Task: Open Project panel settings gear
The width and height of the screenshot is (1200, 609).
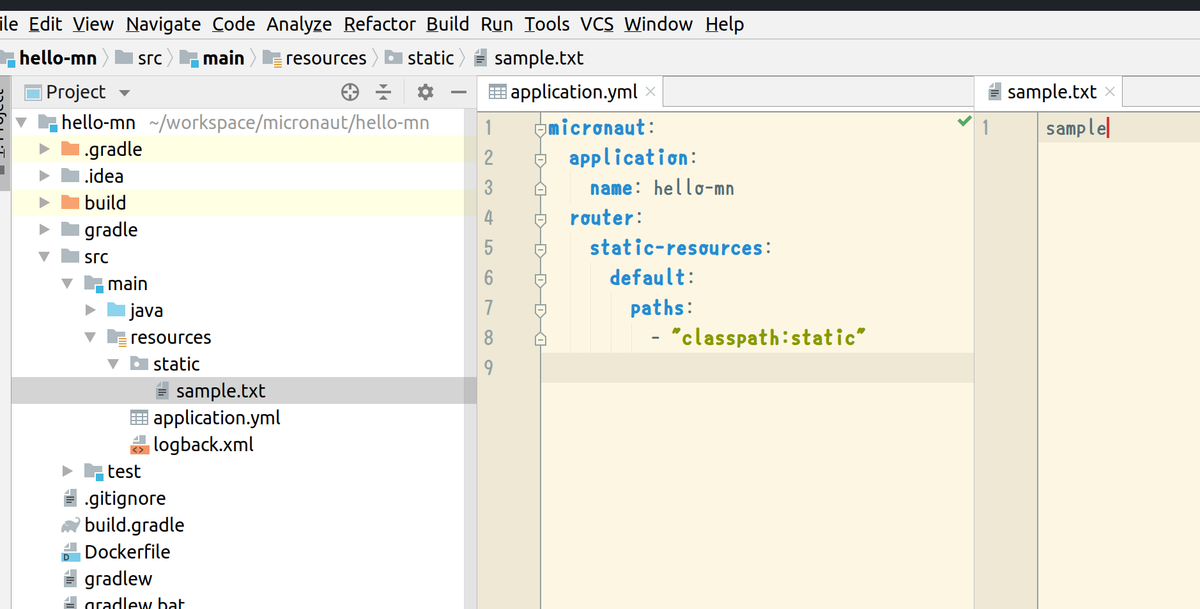Action: click(x=425, y=92)
